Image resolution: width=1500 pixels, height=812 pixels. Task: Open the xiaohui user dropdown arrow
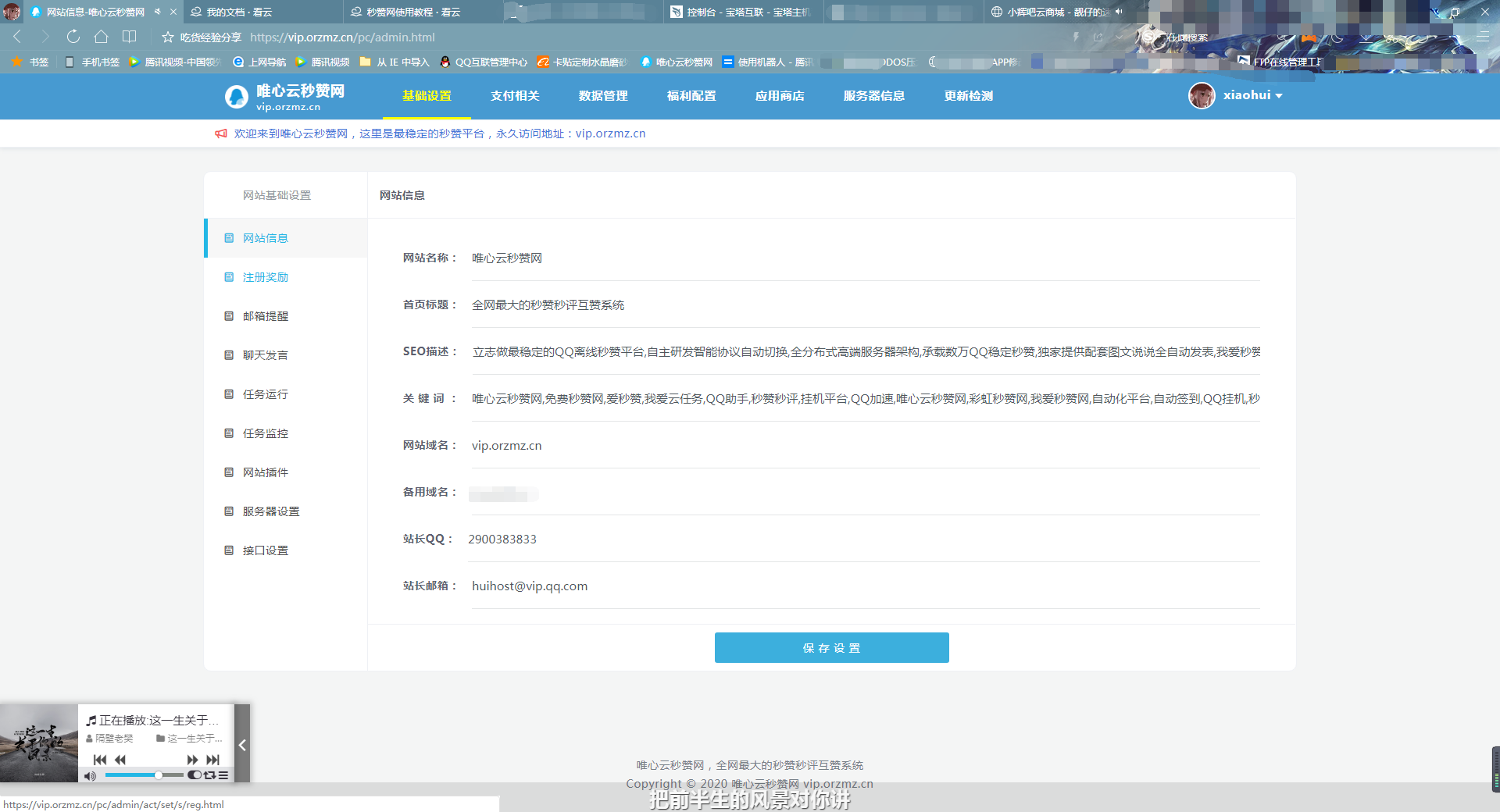(1279, 96)
